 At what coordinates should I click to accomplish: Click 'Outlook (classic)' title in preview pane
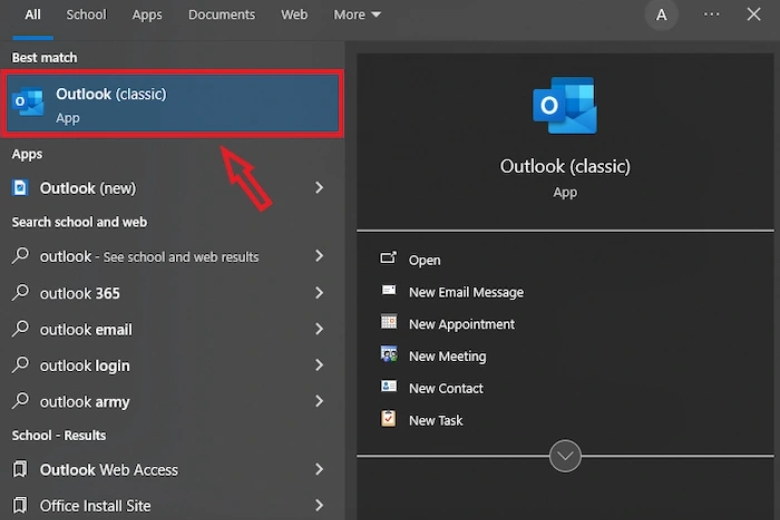(x=565, y=166)
